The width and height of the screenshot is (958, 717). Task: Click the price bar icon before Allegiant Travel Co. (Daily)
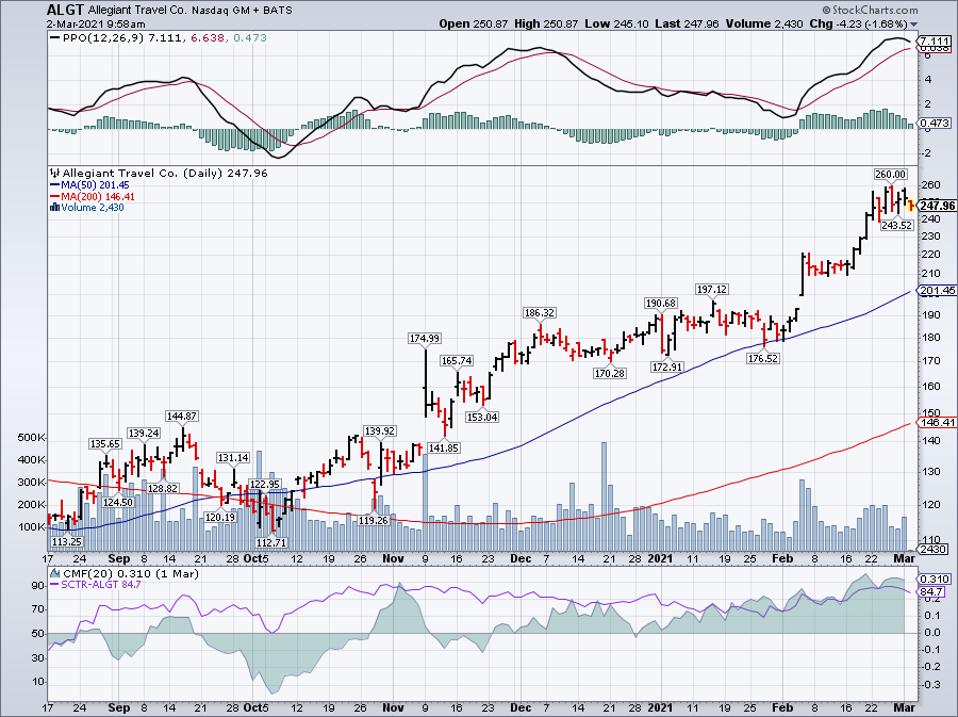tap(55, 173)
